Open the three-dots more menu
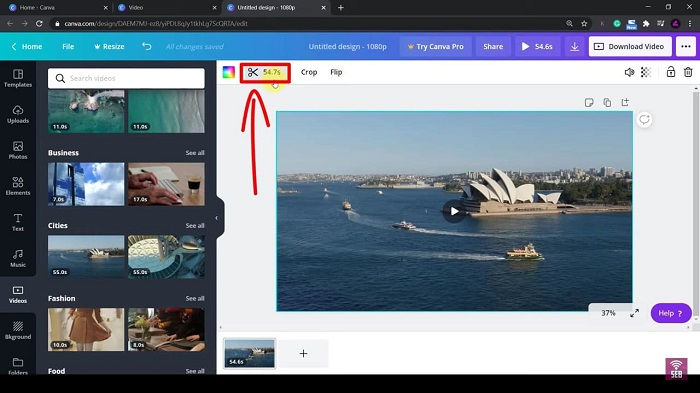The image size is (700, 393). [686, 46]
